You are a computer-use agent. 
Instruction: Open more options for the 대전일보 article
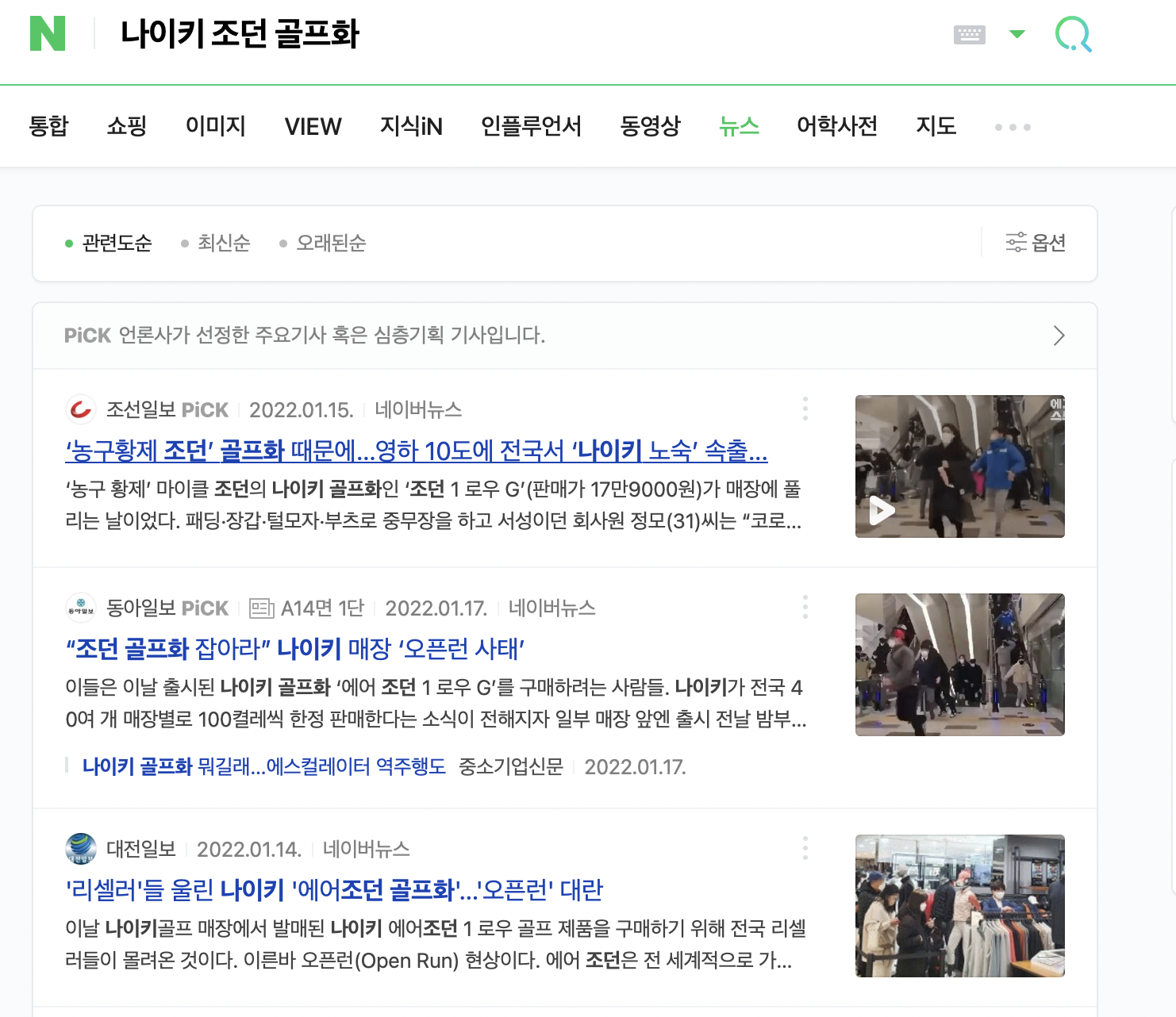805,848
